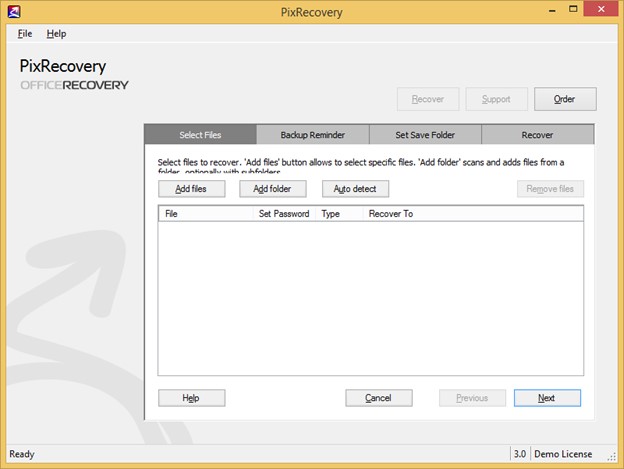Click the 3.0 version status entry
624x469 pixels.
tap(520, 454)
